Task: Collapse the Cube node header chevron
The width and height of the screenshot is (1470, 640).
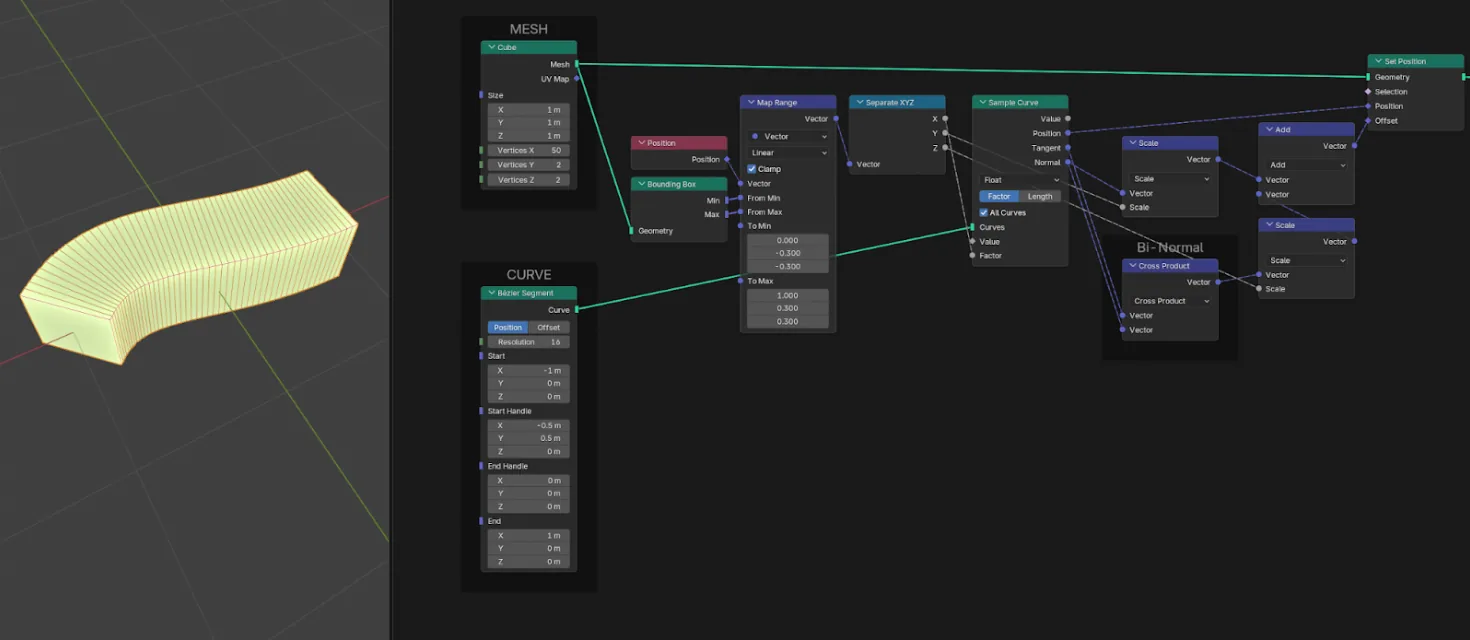Action: point(491,47)
